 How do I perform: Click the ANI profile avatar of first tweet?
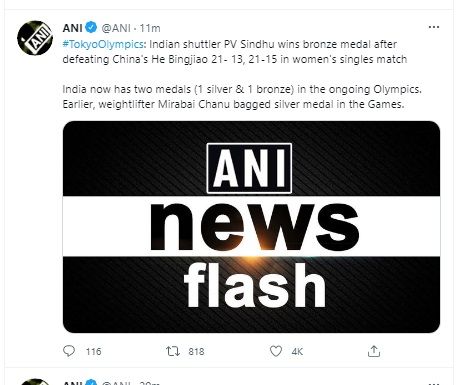35,38
